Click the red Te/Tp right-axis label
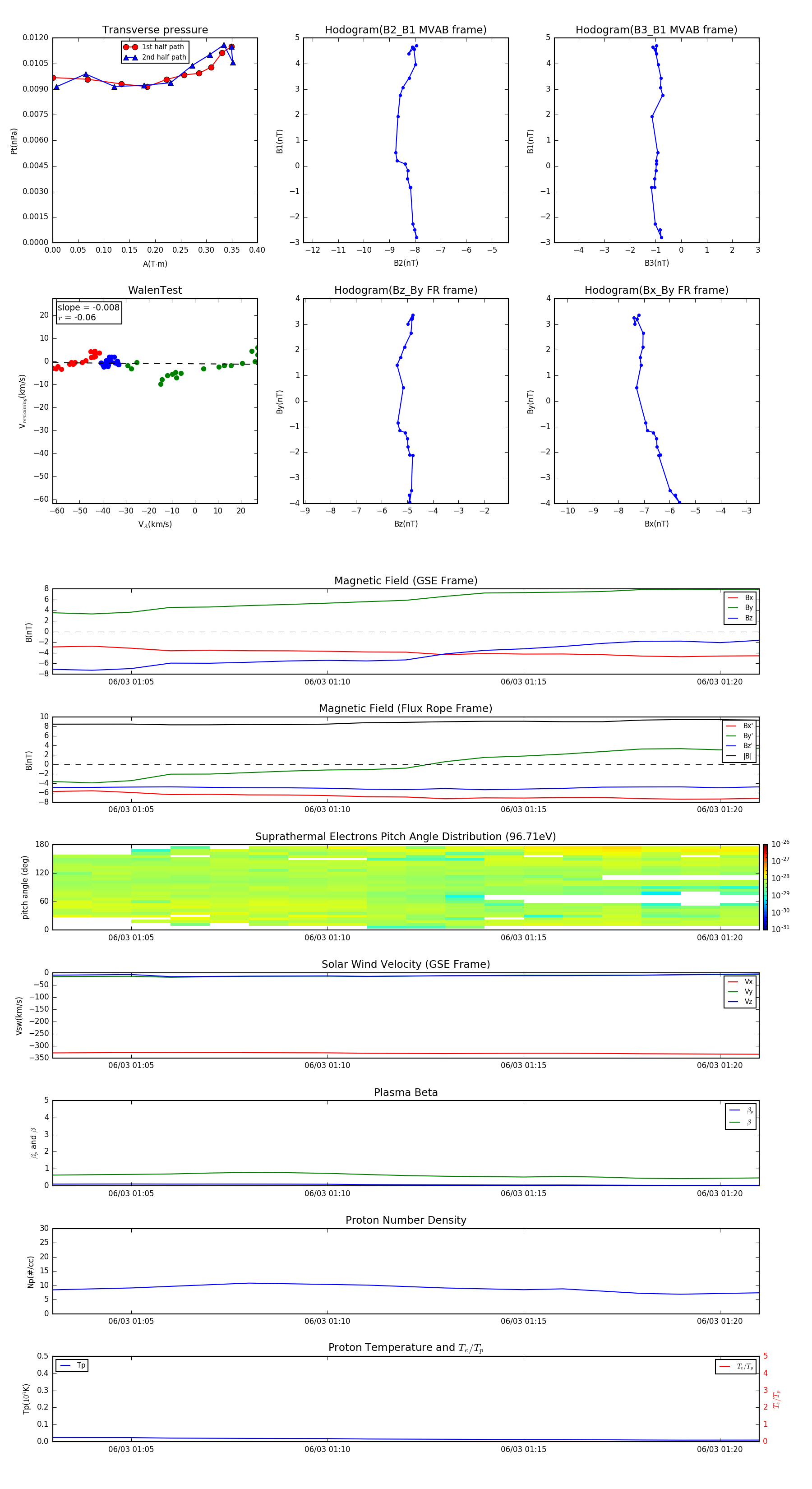Viewport: 812px width, 1489px height. coord(777,1399)
